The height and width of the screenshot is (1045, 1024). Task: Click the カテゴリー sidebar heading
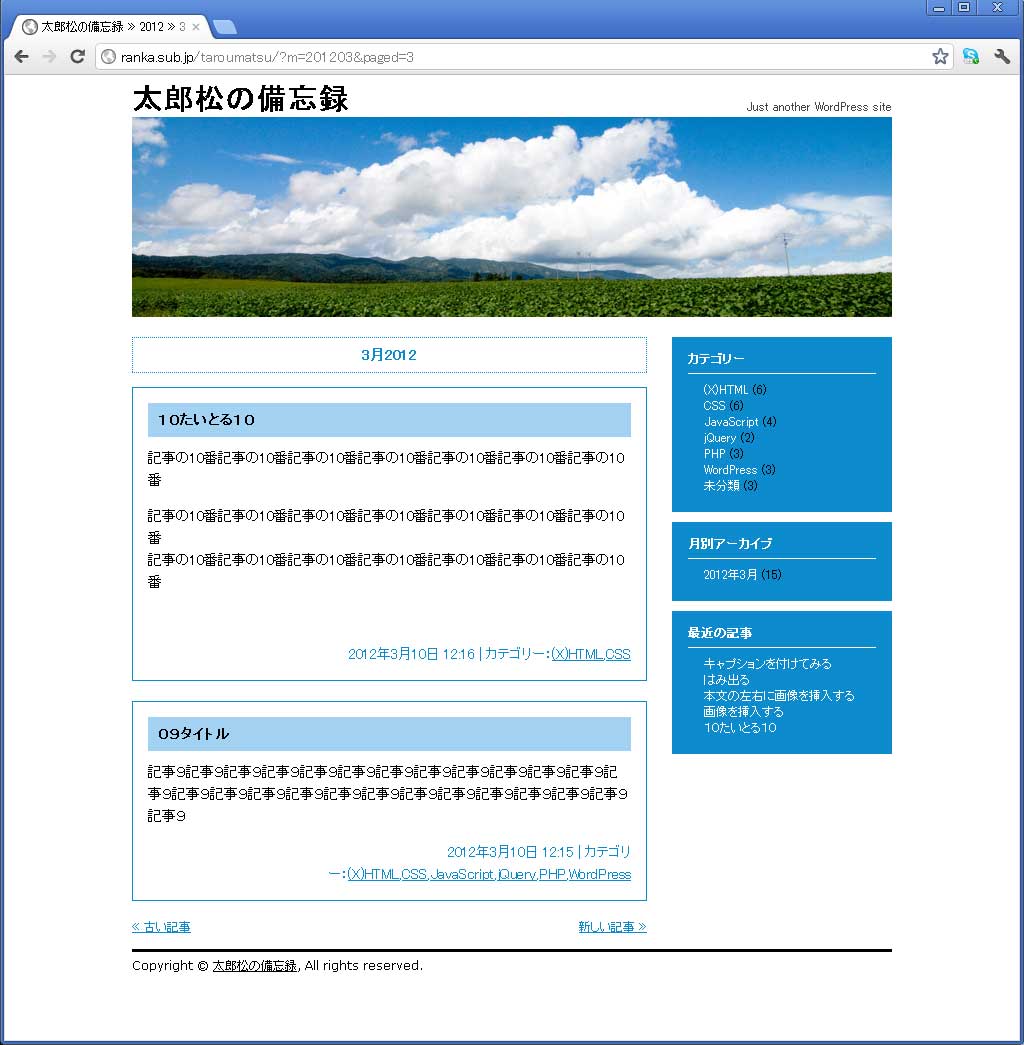(716, 358)
